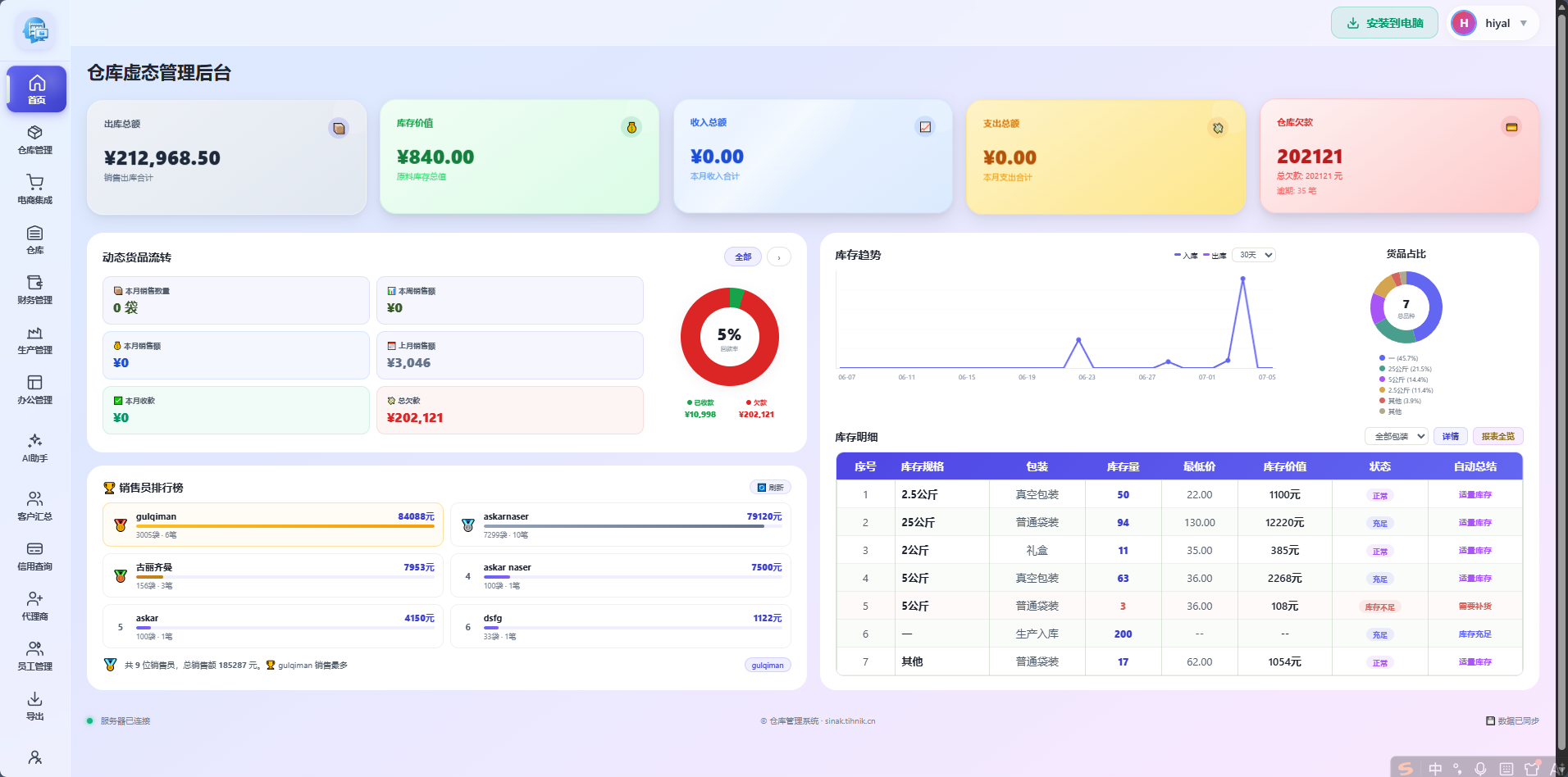1568x777 pixels.
Task: Open the 信用查询 card icon
Action: click(x=34, y=549)
